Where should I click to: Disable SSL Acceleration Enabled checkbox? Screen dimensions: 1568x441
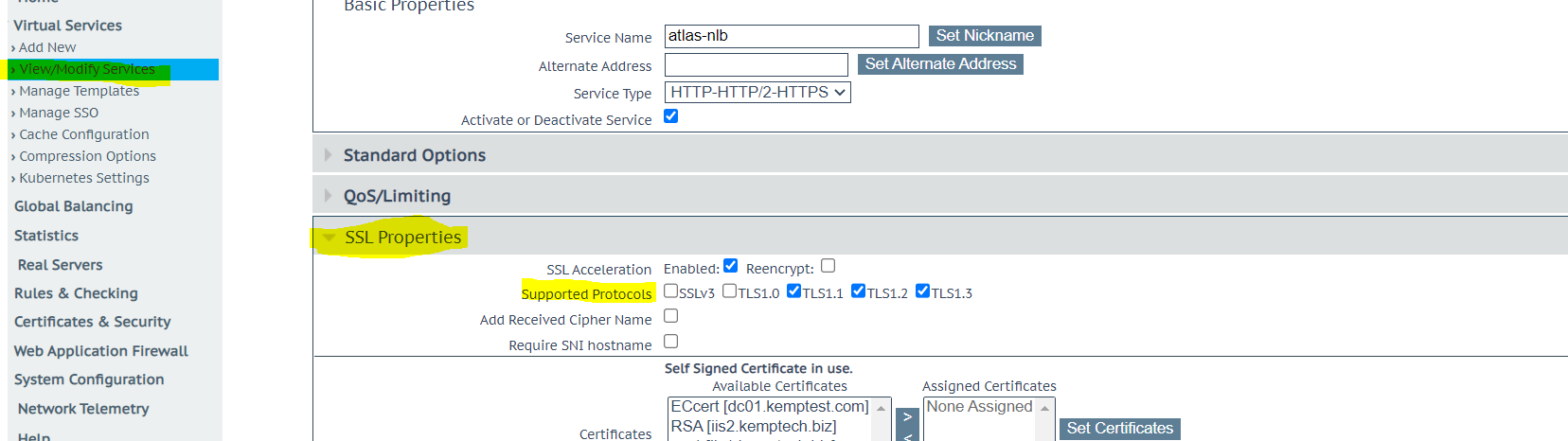[x=730, y=266]
